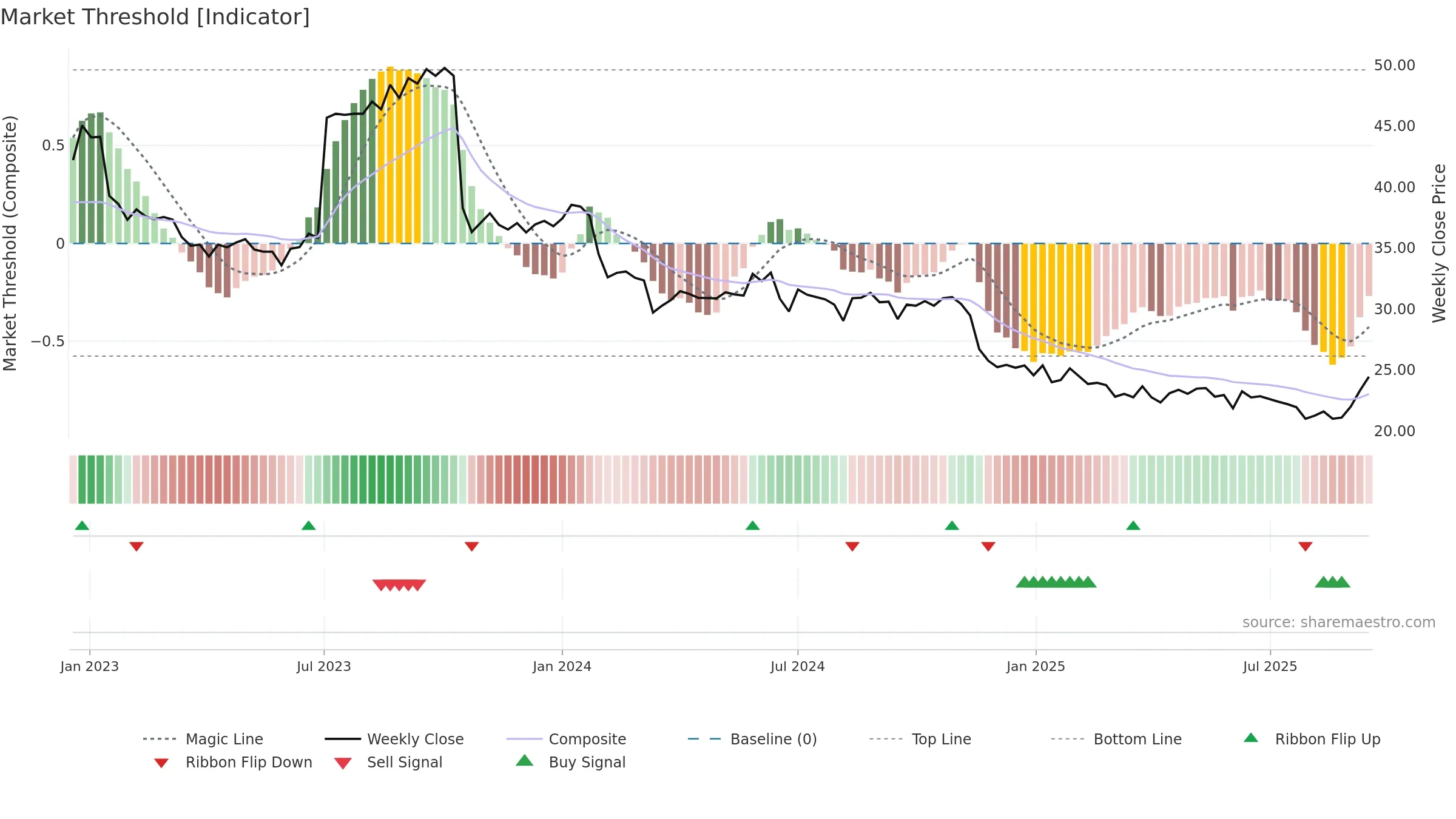1456x819 pixels.
Task: Toggle the Composite legend entry
Action: click(566, 739)
